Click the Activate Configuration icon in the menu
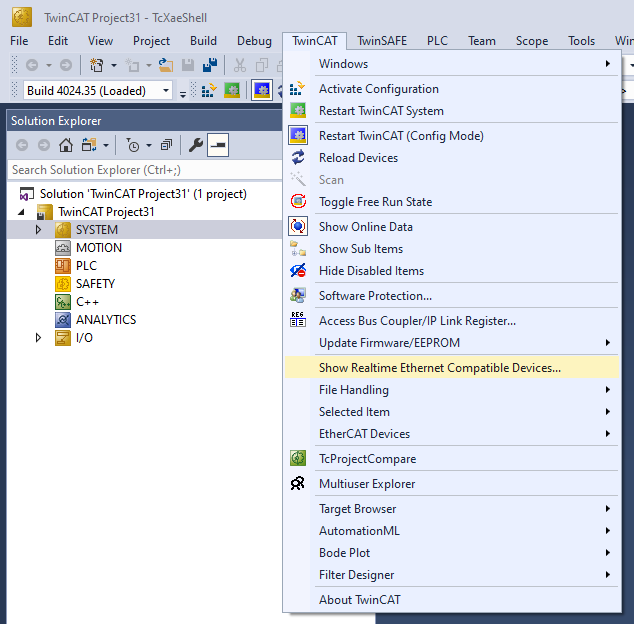Viewport: 634px width, 624px height. 297,89
